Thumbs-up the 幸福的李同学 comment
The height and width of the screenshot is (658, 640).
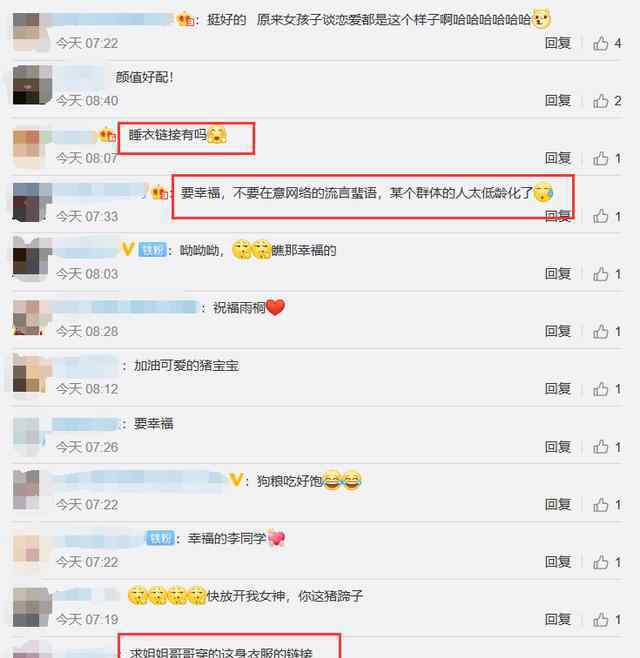tap(601, 562)
